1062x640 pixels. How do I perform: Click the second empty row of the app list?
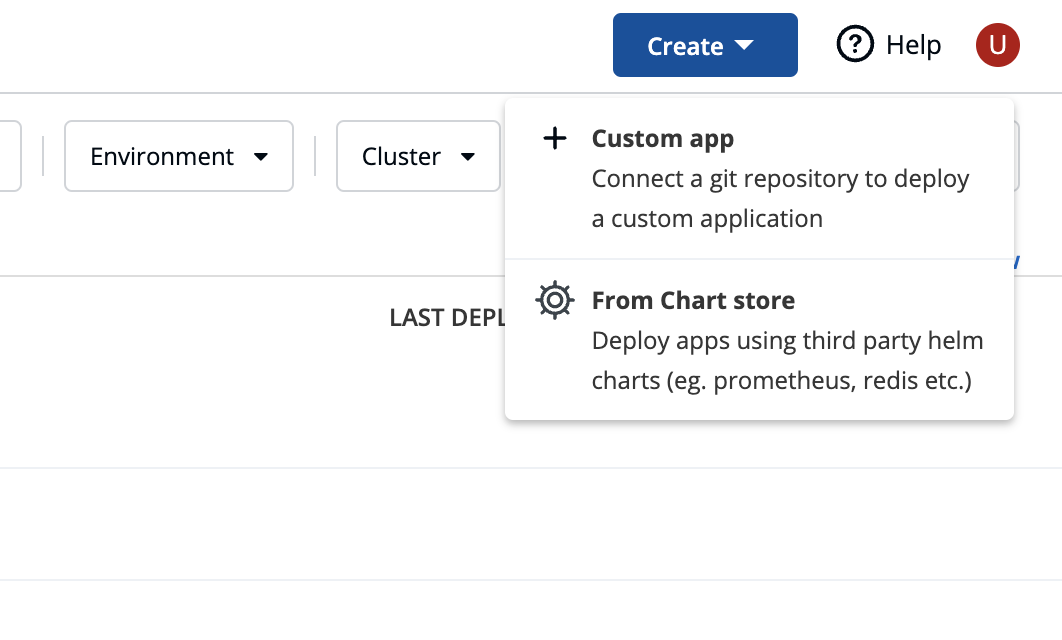tap(250, 524)
